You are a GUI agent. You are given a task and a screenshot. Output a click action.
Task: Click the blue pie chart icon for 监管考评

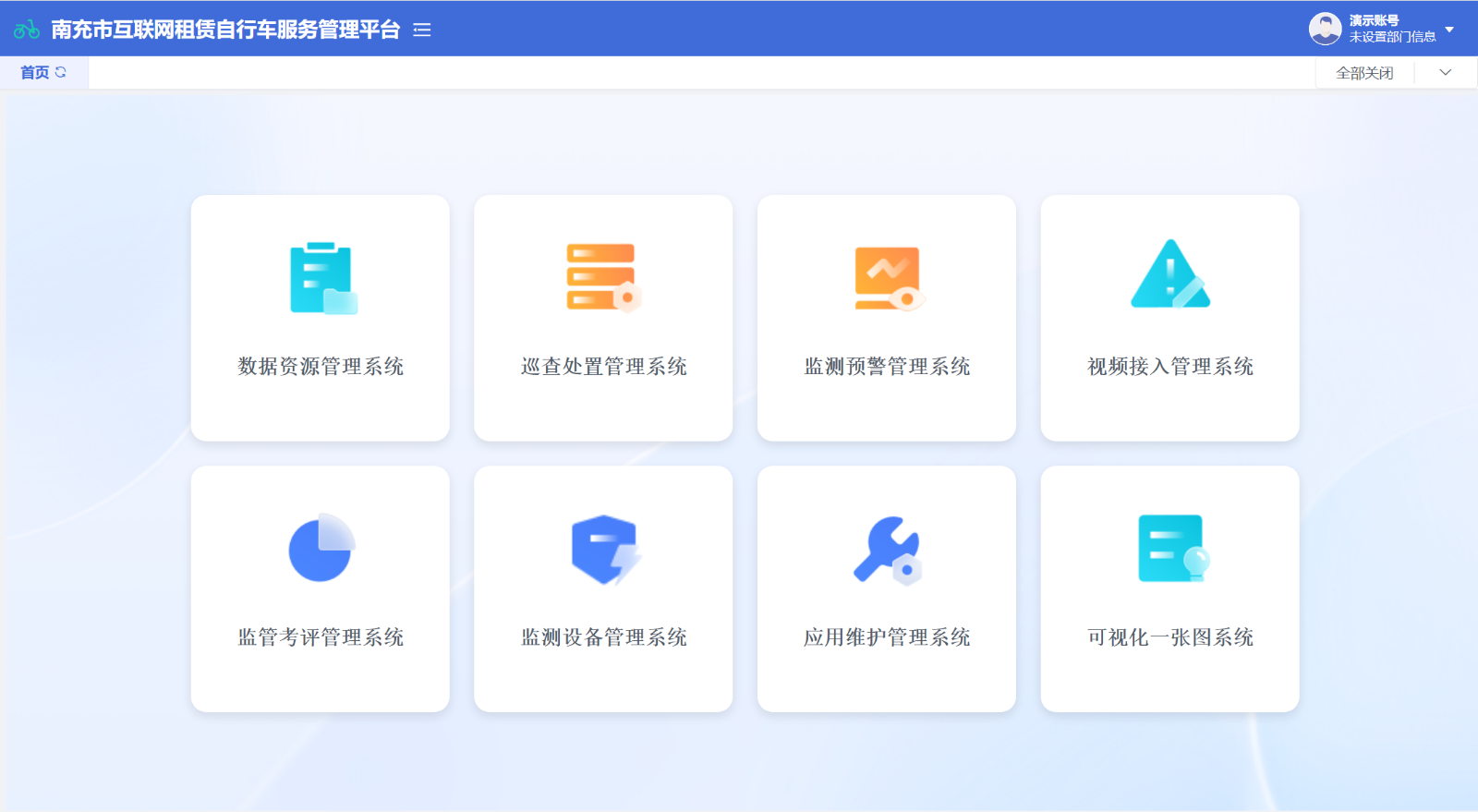321,548
